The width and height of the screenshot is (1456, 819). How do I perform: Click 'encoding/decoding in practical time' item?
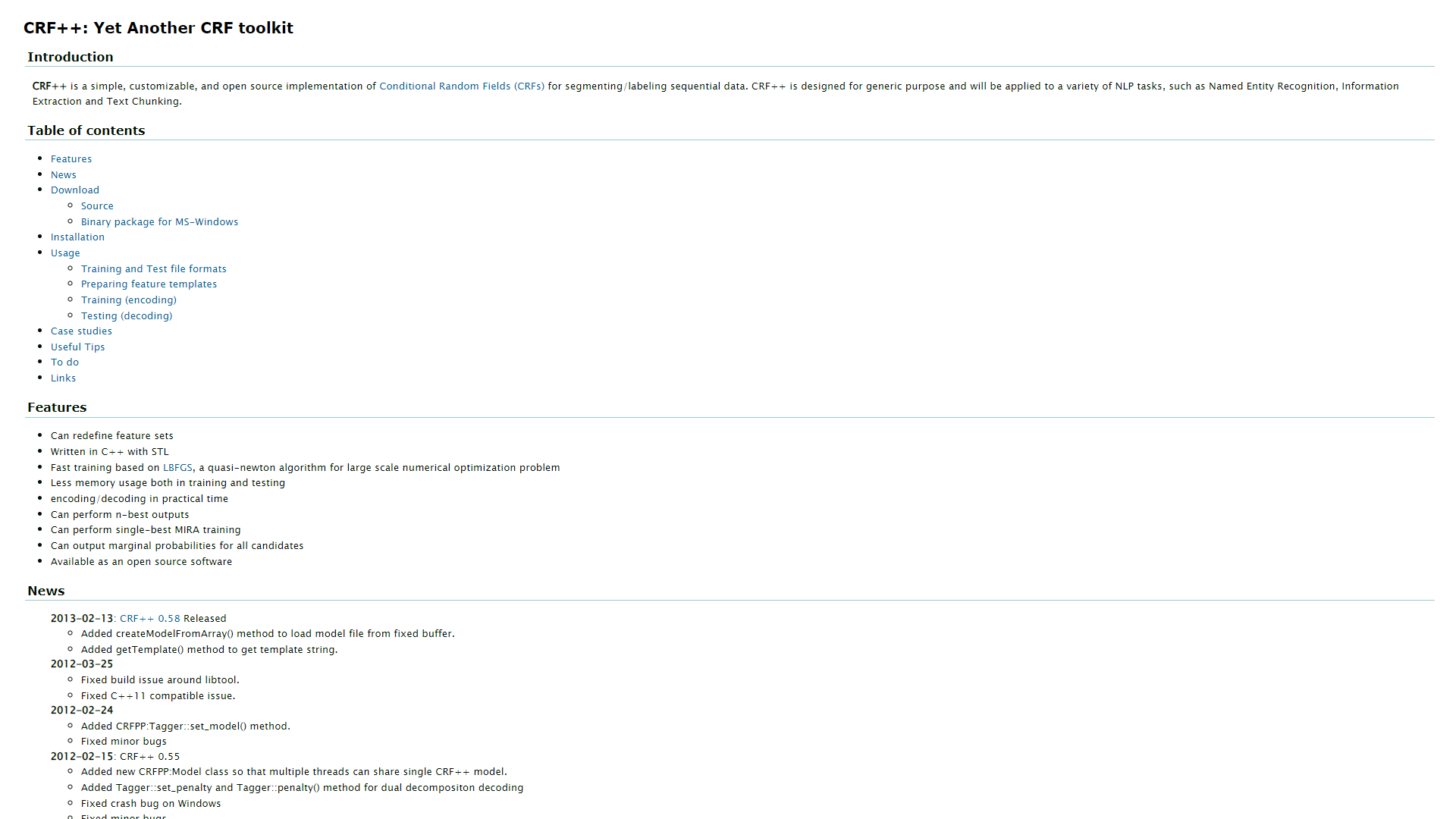pyautogui.click(x=140, y=499)
